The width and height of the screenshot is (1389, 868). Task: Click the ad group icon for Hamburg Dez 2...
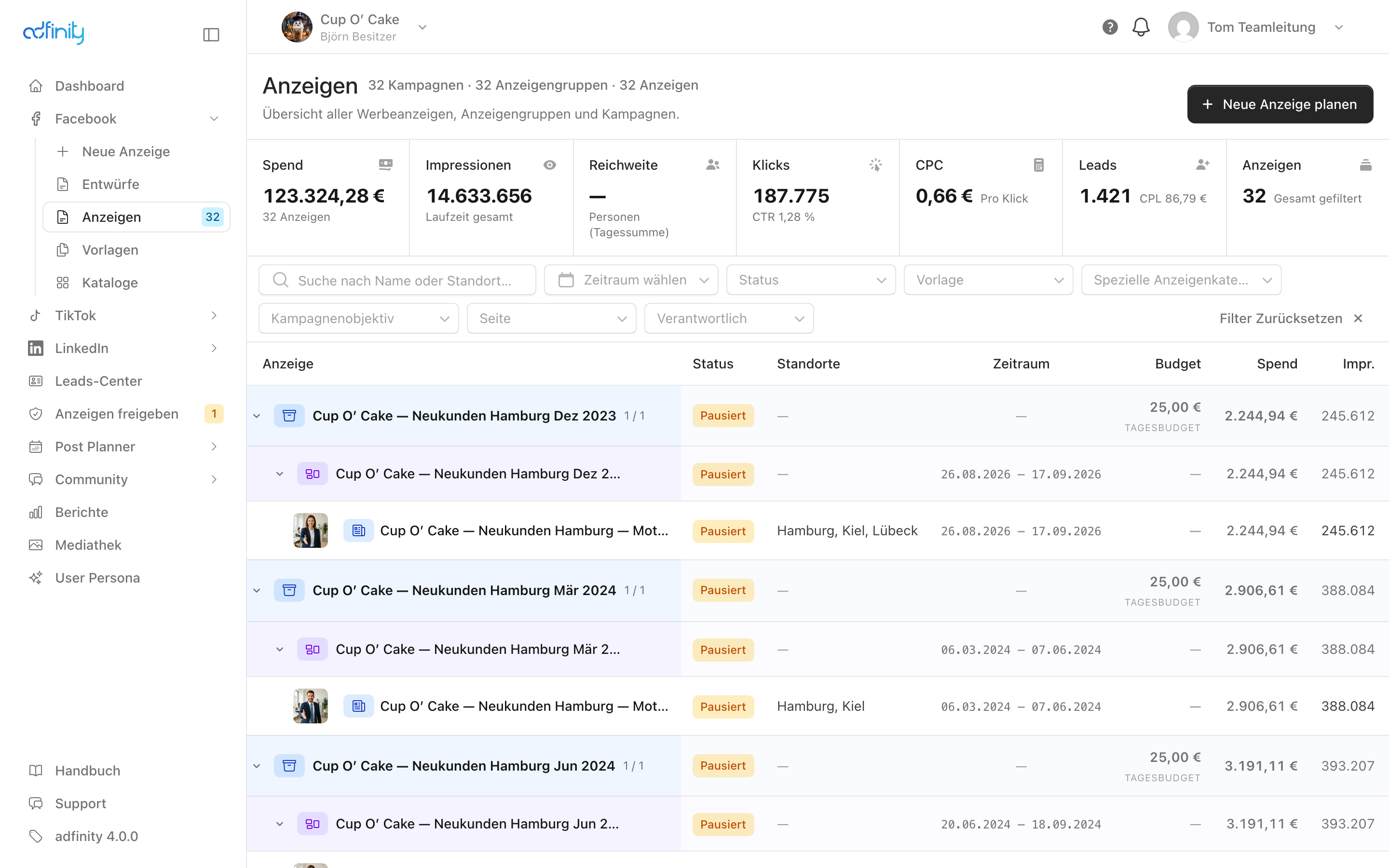[312, 474]
